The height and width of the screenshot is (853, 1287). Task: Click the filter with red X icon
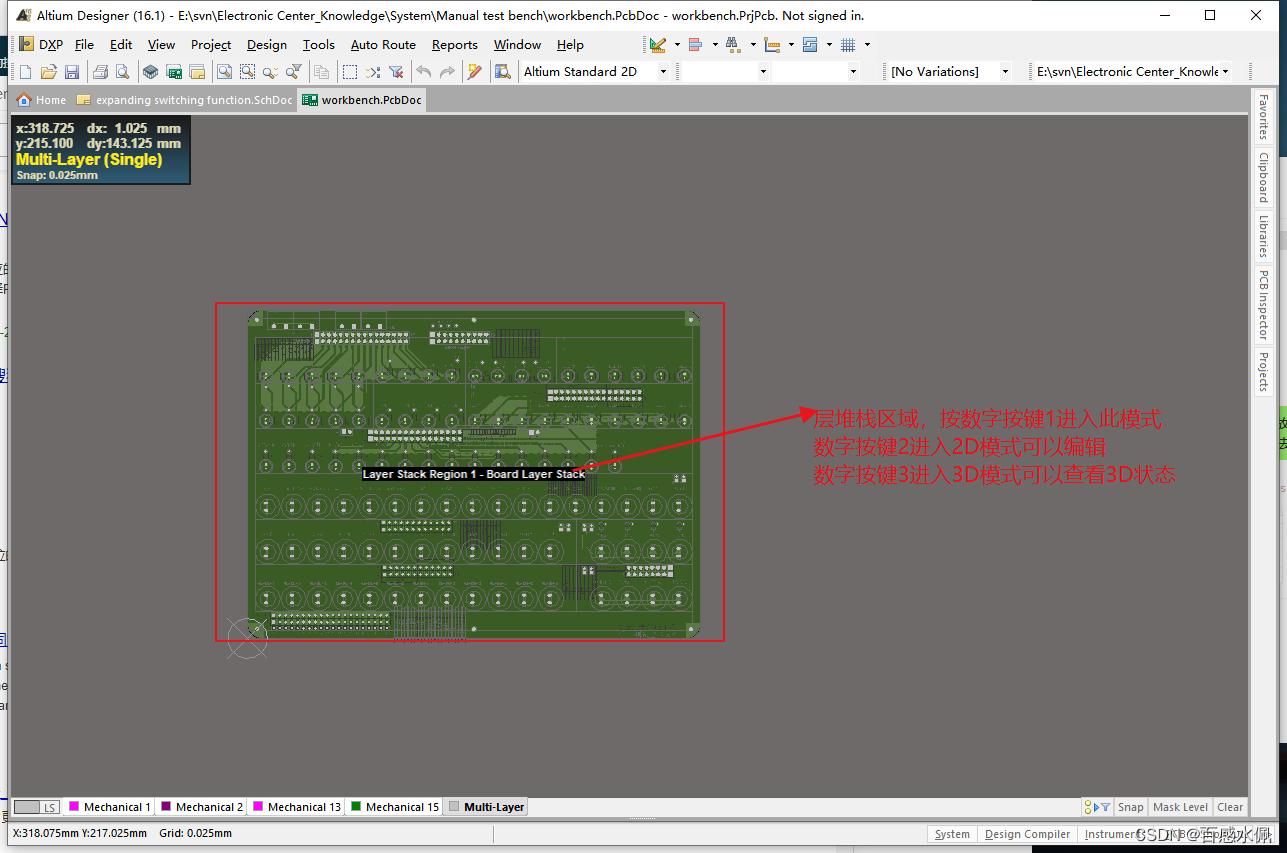tap(397, 71)
